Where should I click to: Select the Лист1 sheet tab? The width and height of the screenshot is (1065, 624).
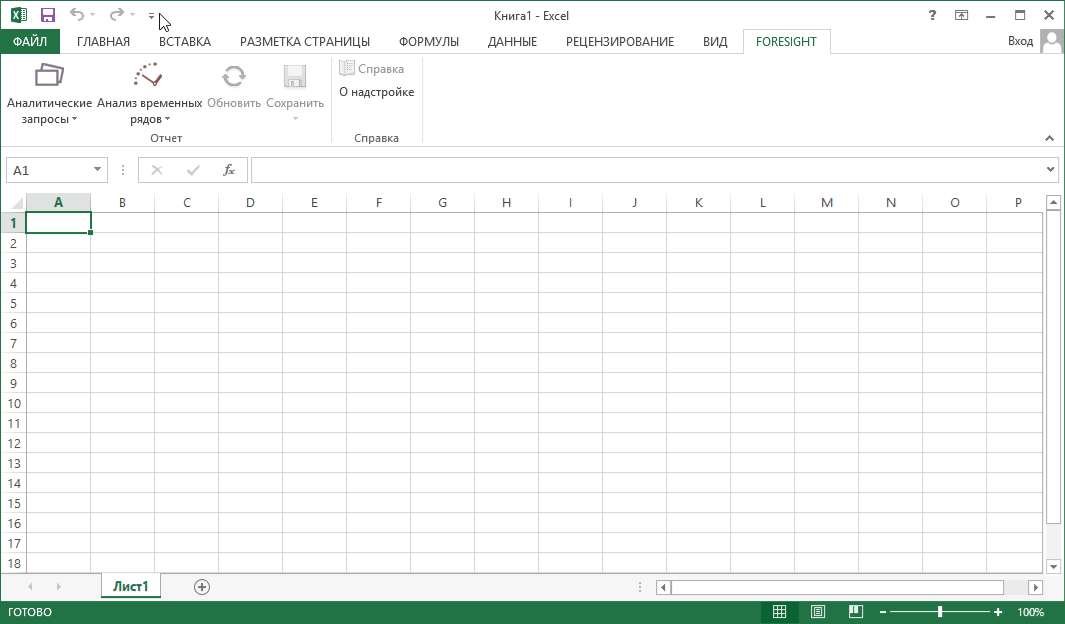coord(130,586)
